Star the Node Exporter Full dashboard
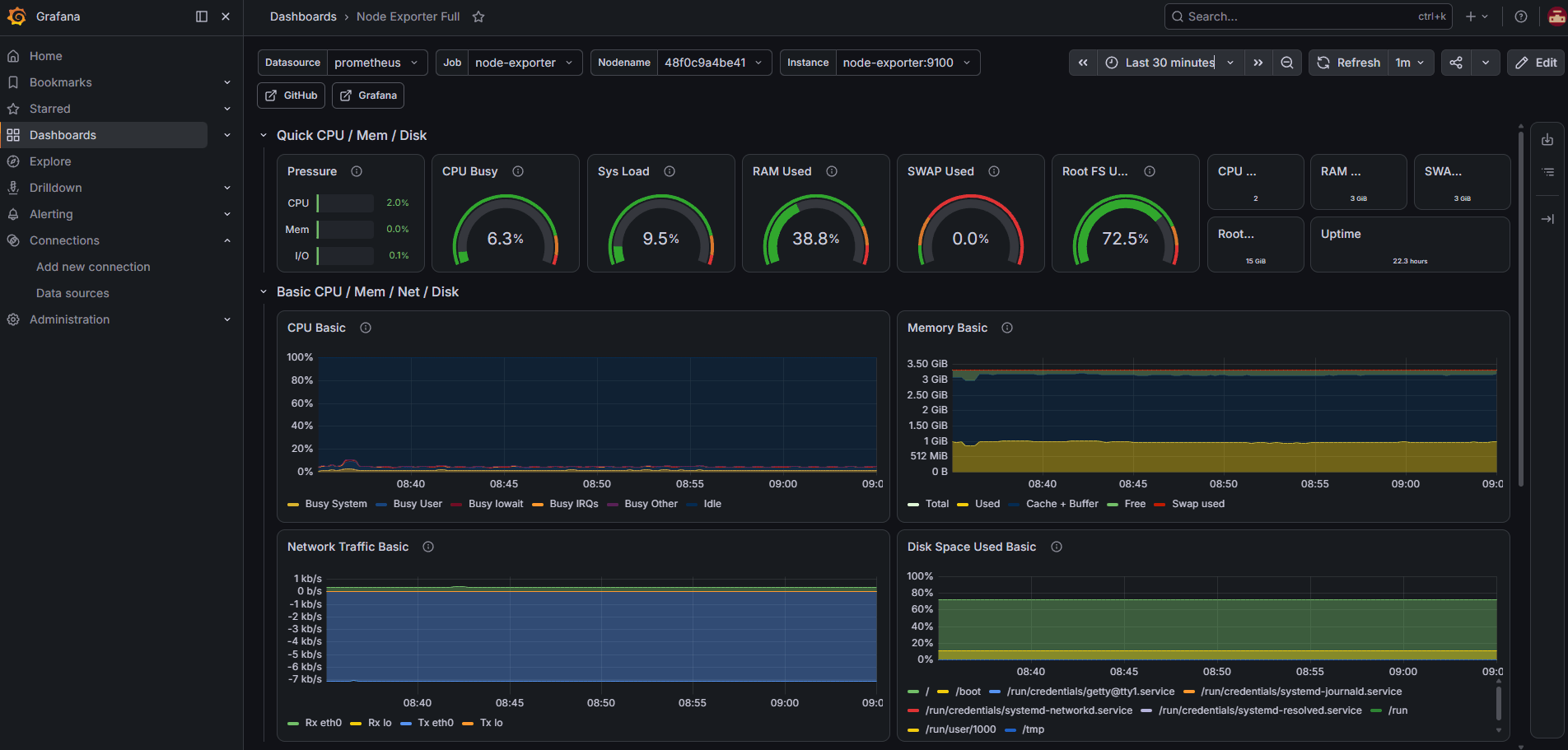The height and width of the screenshot is (750, 1568). [478, 16]
